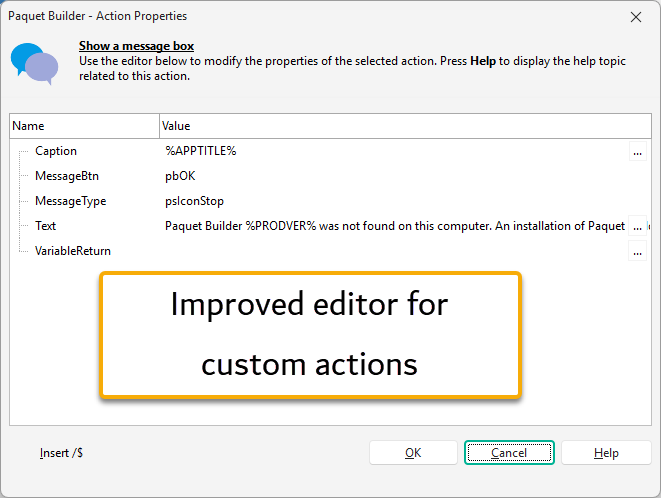Edit the %APPTITLE% caption value
Viewport: 661px width, 498px height.
pyautogui.click(x=201, y=151)
